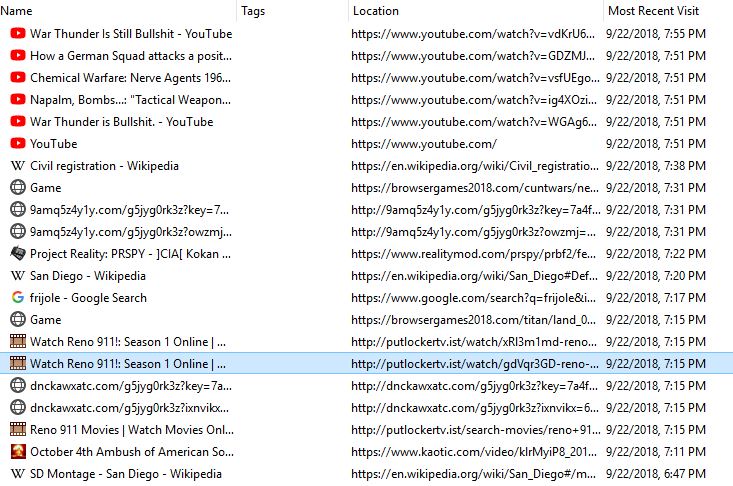The width and height of the screenshot is (733, 486).
Task: Select frijole - Google Search title
Action: [x=88, y=298]
